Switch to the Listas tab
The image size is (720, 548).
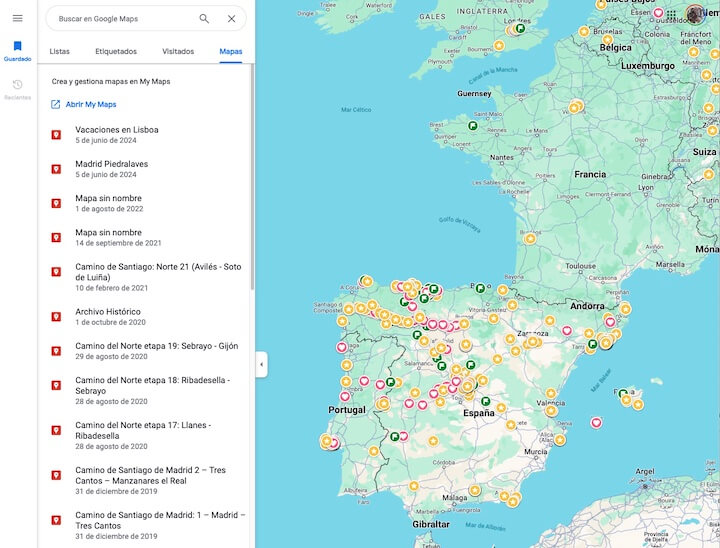pyautogui.click(x=60, y=51)
